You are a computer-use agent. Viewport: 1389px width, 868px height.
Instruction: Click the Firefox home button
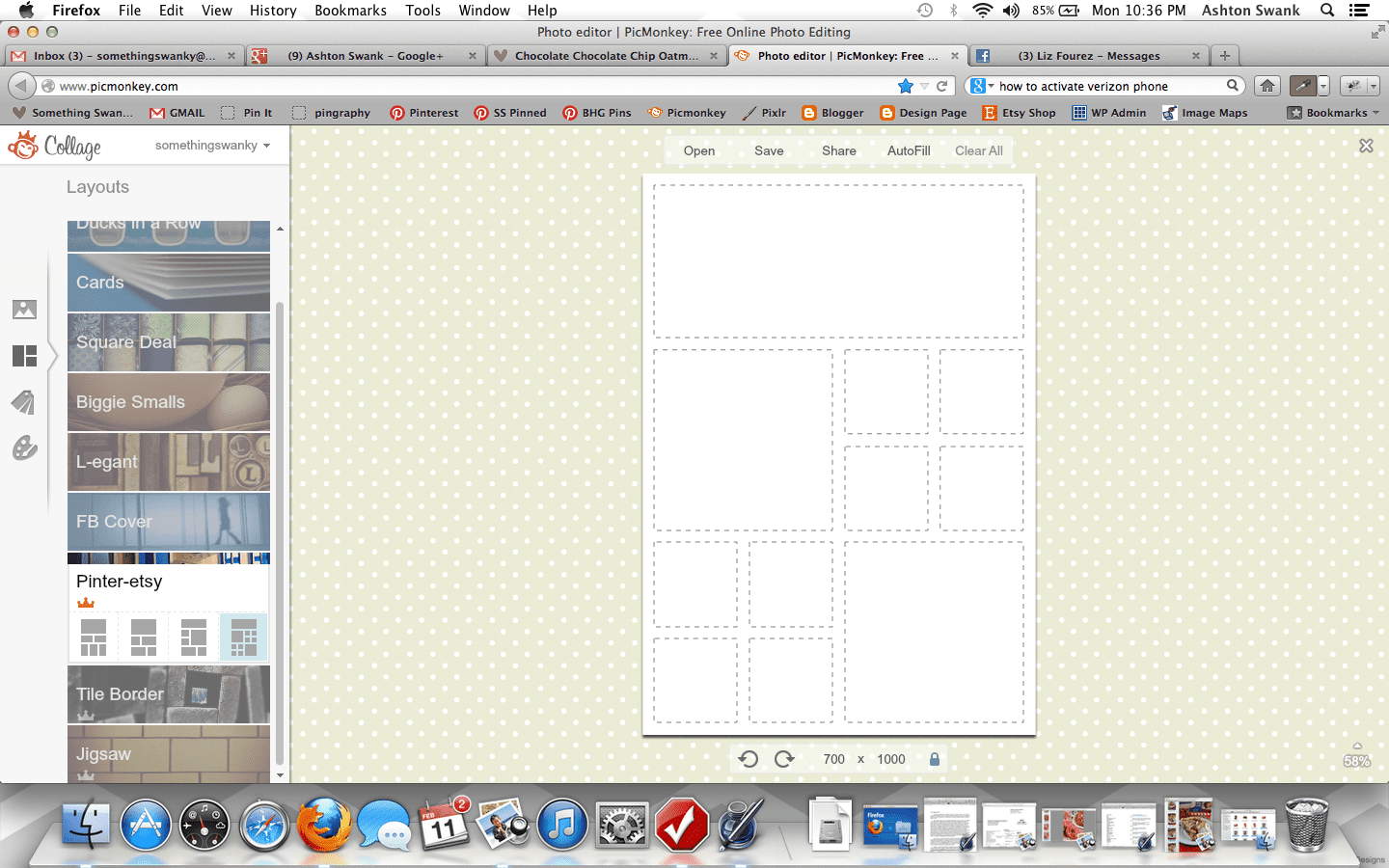1267,86
